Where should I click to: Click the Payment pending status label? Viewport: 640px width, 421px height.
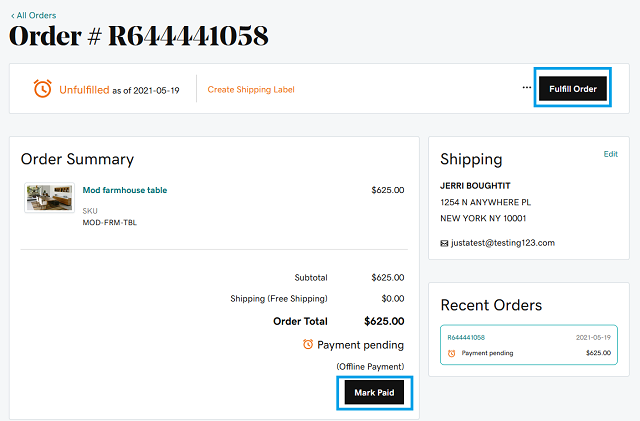(x=360, y=345)
